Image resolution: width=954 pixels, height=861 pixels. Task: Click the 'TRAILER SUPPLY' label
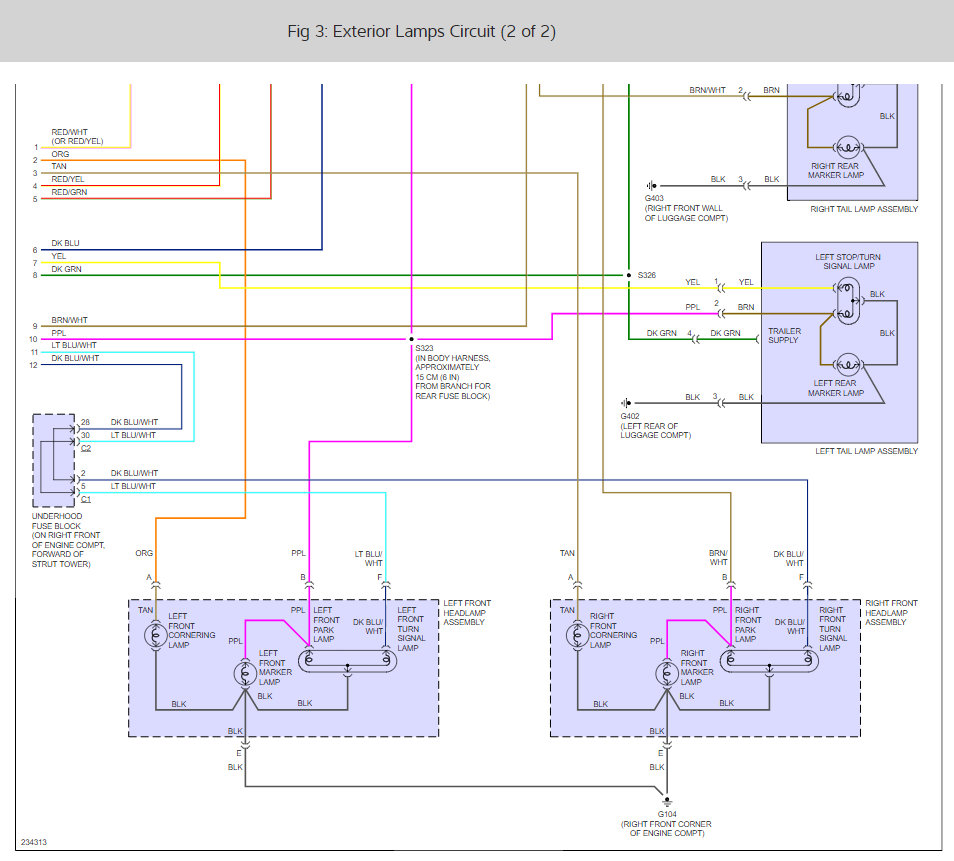[x=784, y=335]
